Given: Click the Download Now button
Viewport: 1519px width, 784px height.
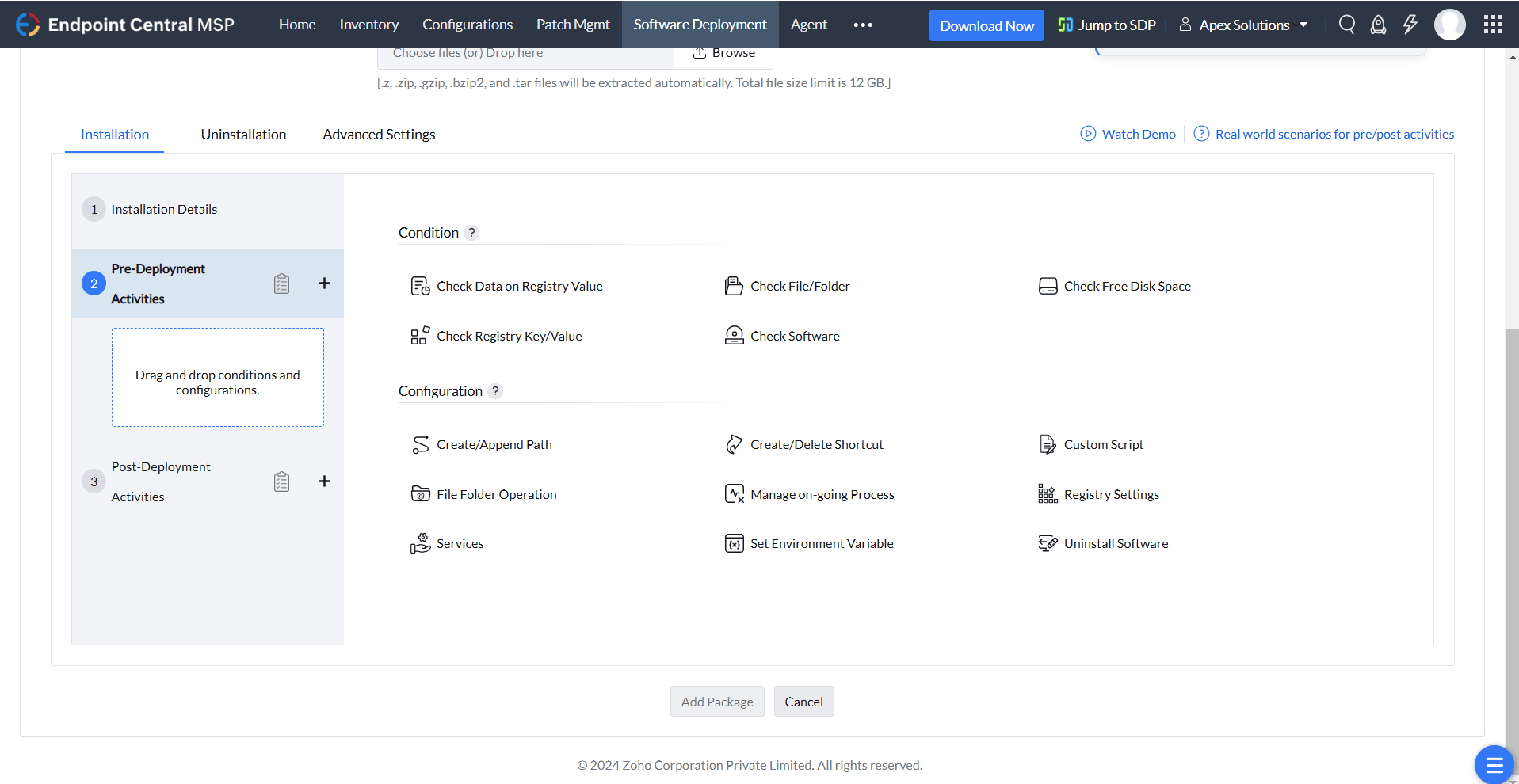Looking at the screenshot, I should 986,25.
